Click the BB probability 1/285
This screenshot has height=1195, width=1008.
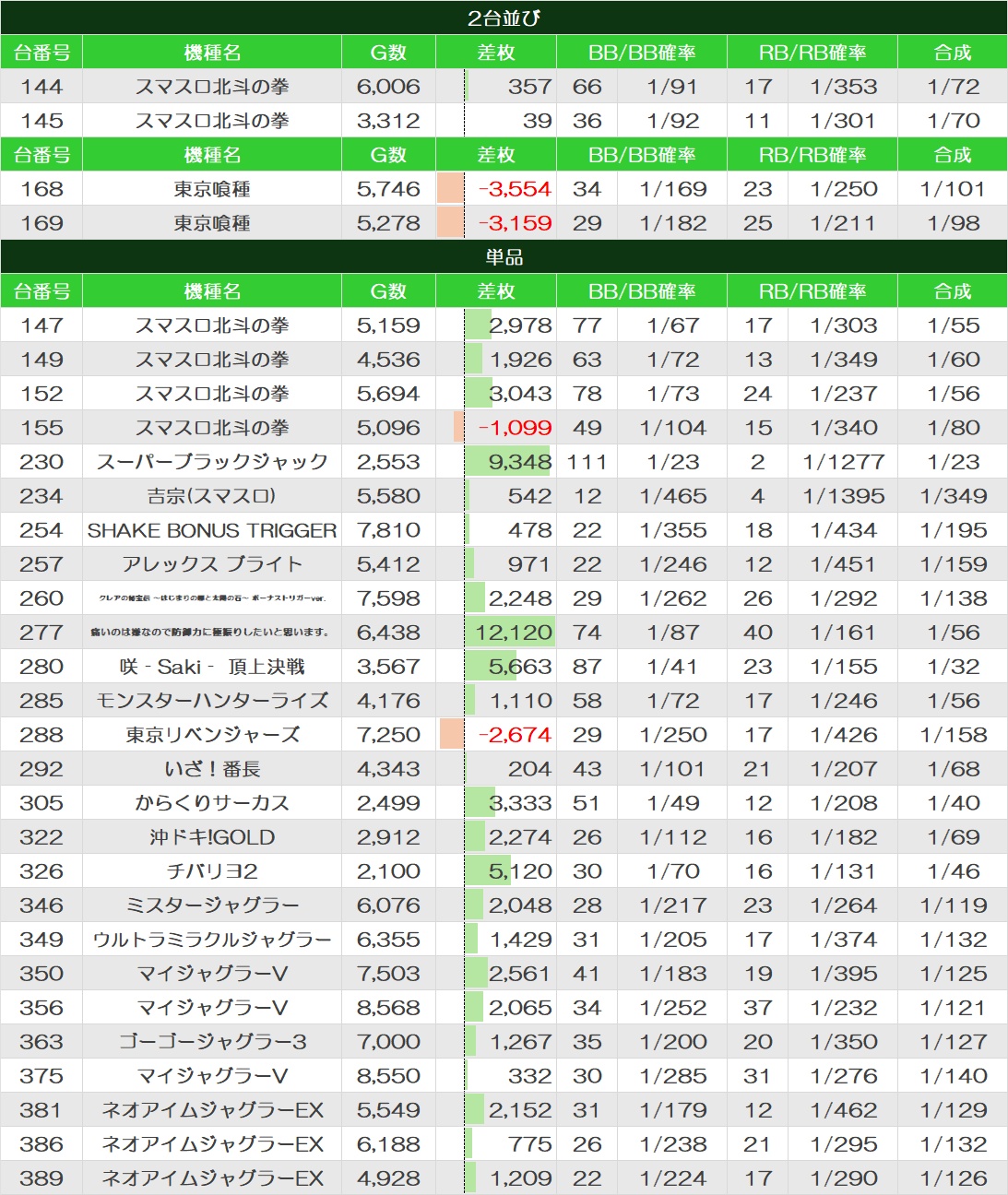pos(673,1076)
